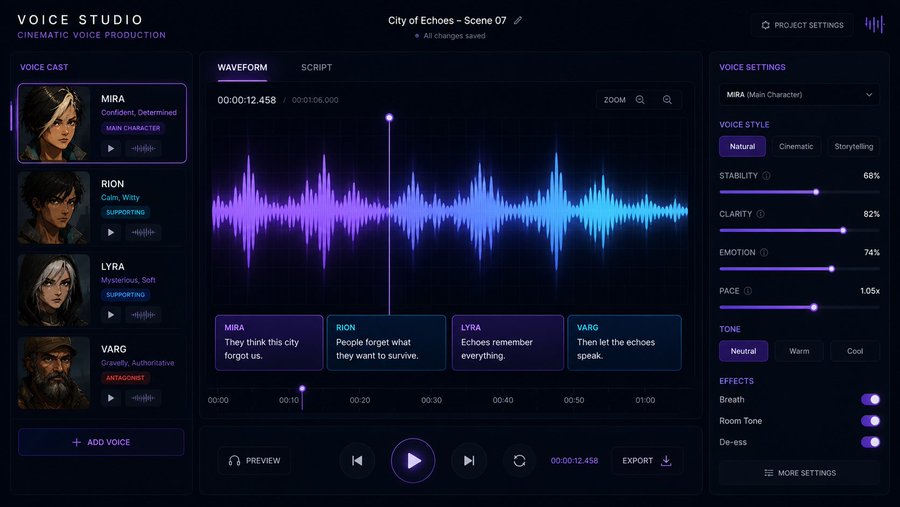Skip to next clip
This screenshot has width=900, height=507.
(469, 460)
